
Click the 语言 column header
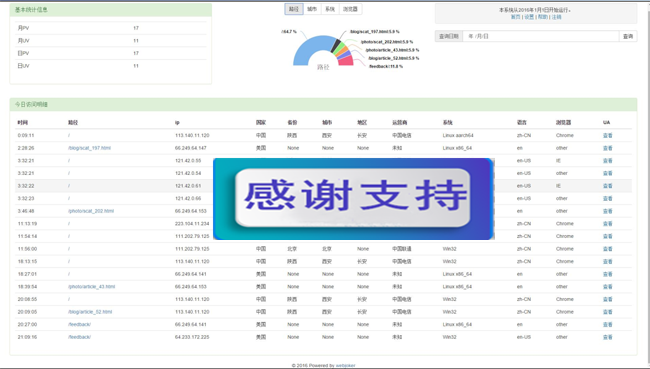pos(521,123)
